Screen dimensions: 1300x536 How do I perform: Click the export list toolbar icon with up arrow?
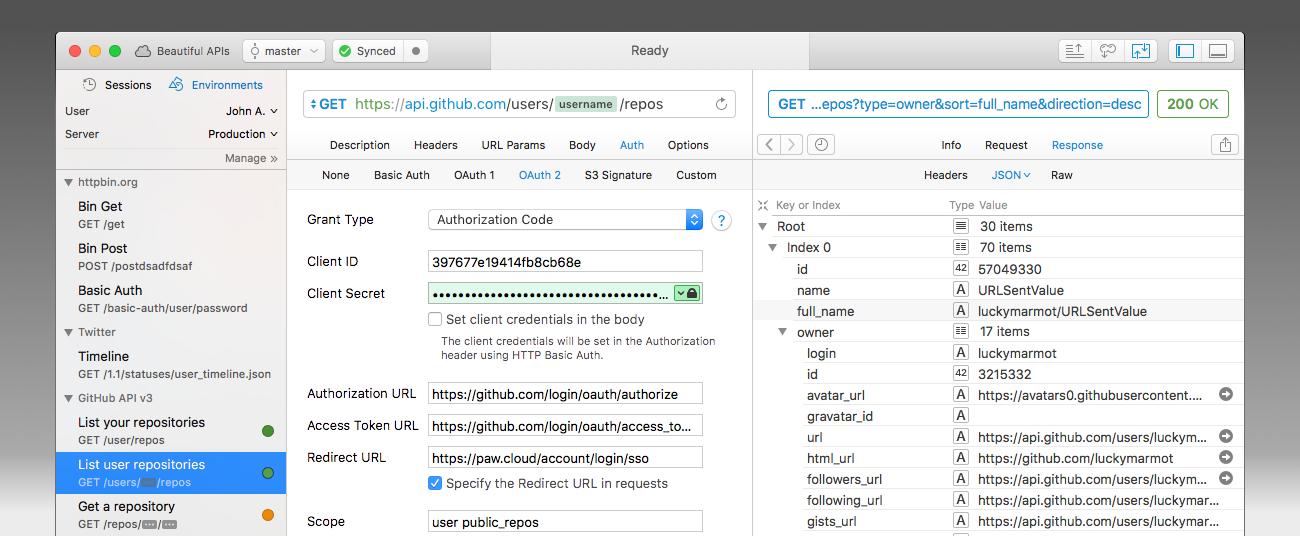click(x=1075, y=51)
